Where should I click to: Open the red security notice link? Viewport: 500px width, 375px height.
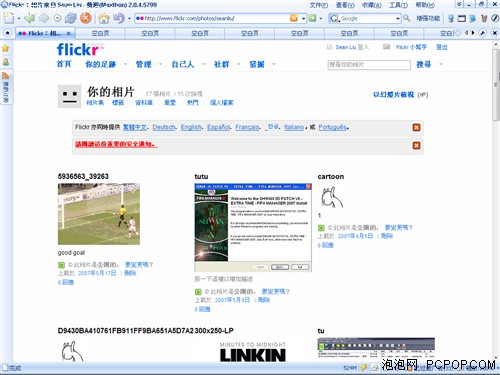click(x=115, y=144)
